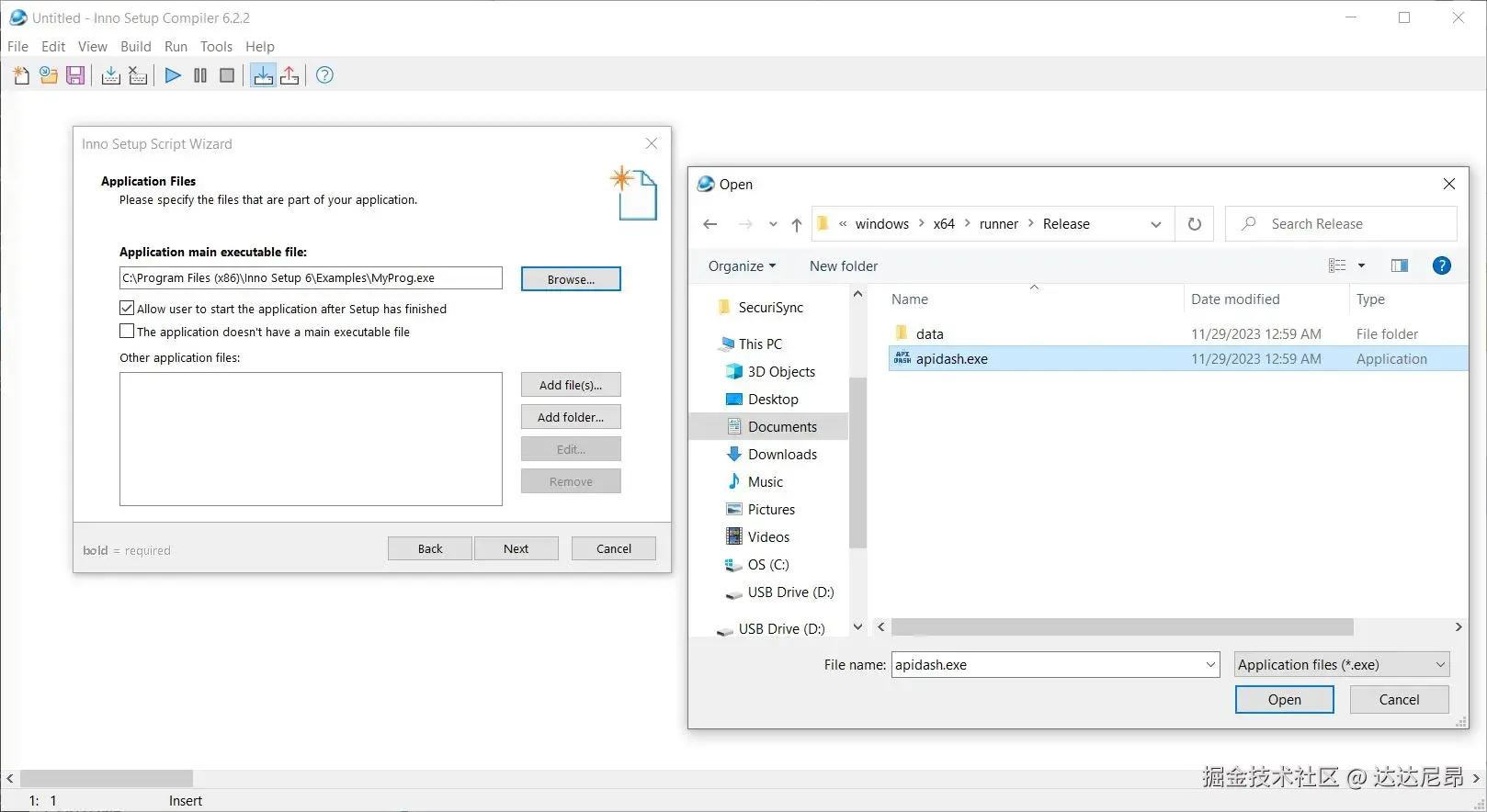Expand the File name history dropdown
The height and width of the screenshot is (812, 1487).
click(1210, 664)
